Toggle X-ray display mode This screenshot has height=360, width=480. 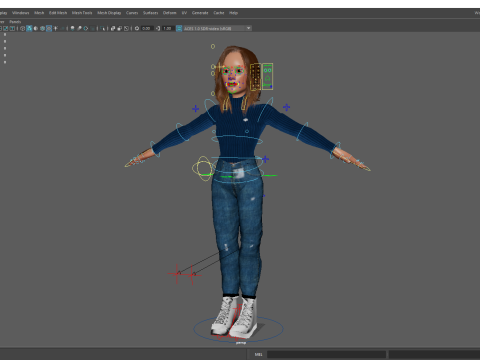point(113,28)
